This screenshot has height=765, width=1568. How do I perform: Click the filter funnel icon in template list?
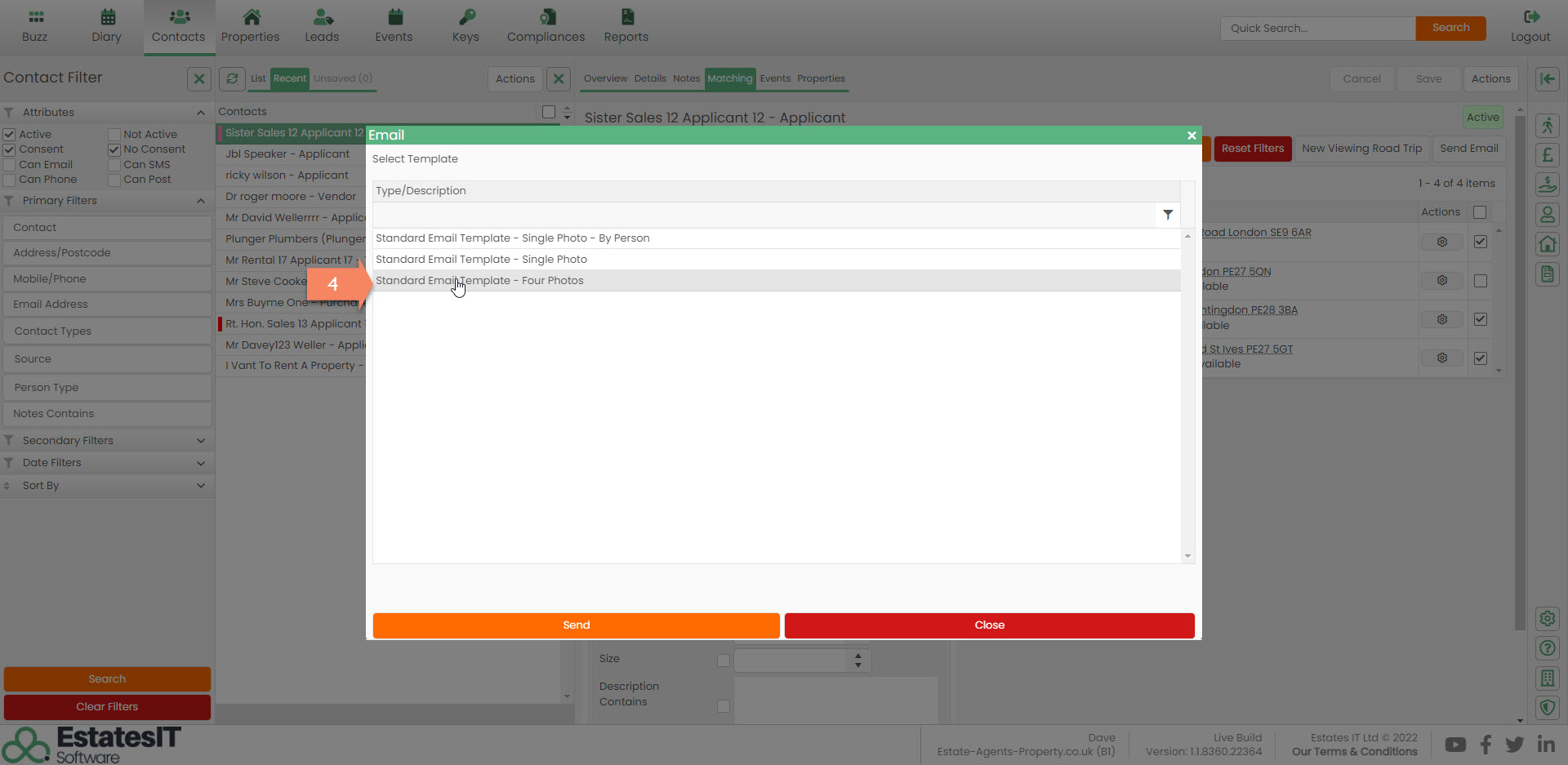[x=1168, y=215]
